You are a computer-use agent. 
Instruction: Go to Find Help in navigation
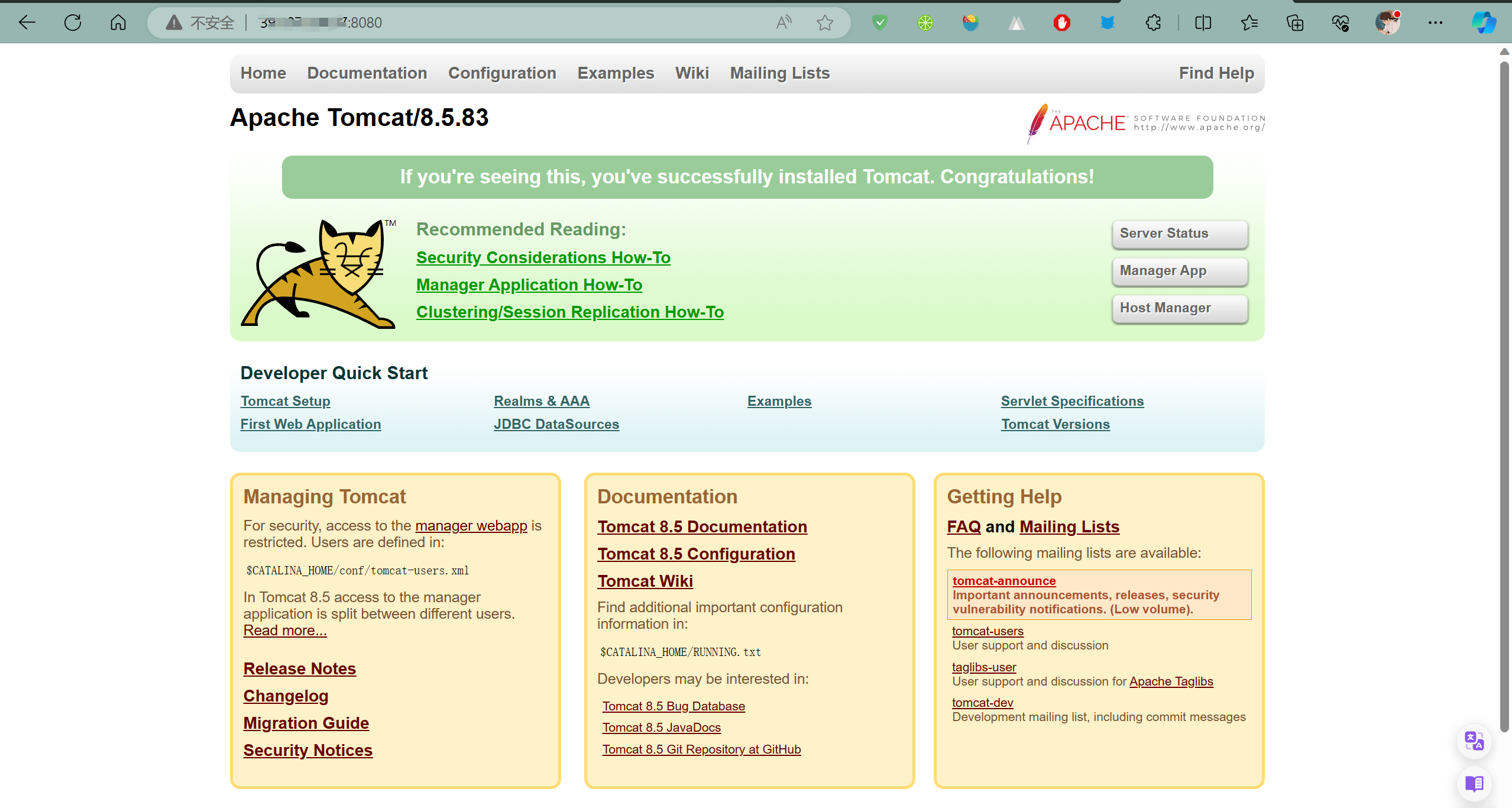point(1216,73)
